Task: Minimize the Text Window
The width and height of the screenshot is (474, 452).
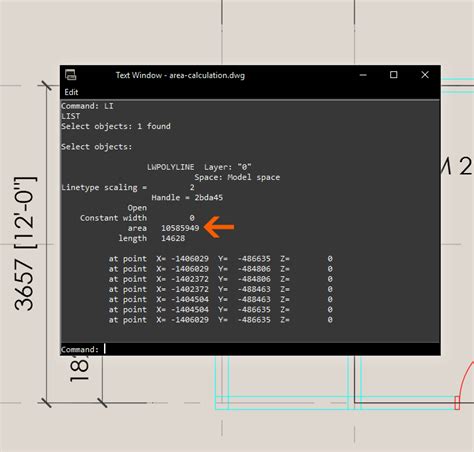Action: point(363,75)
